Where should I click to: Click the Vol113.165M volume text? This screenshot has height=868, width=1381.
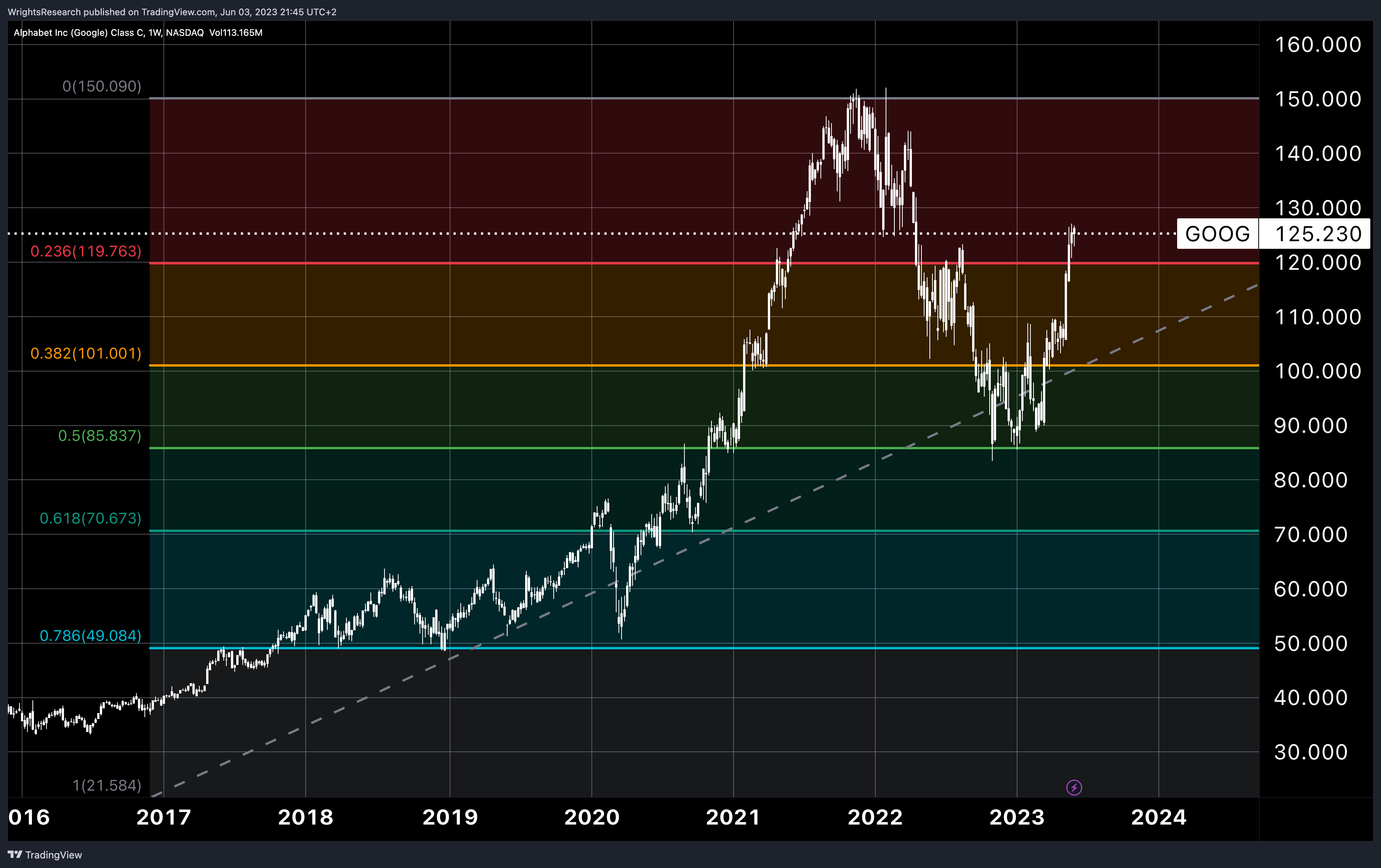click(x=236, y=33)
